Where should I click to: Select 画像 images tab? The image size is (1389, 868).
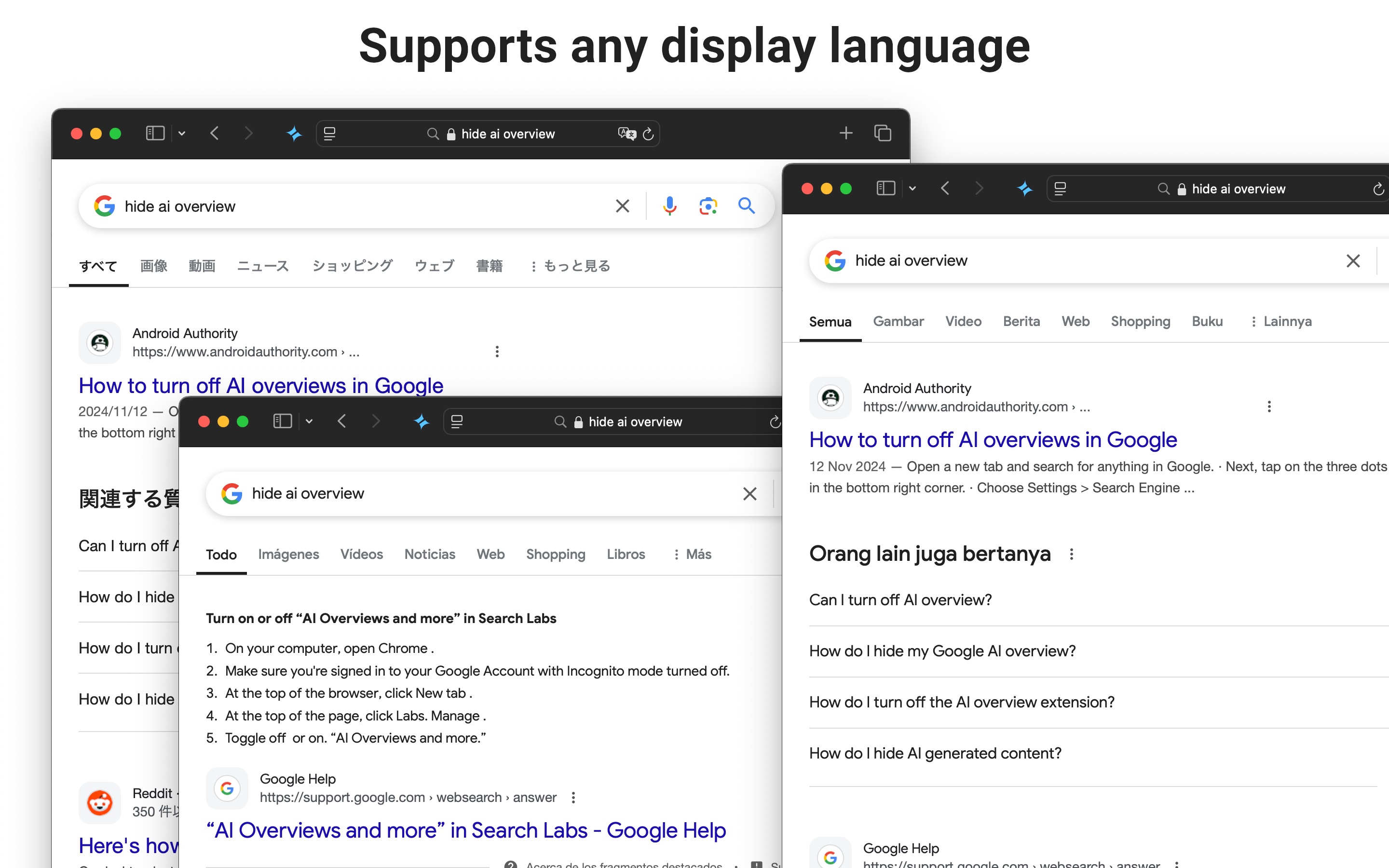click(154, 266)
